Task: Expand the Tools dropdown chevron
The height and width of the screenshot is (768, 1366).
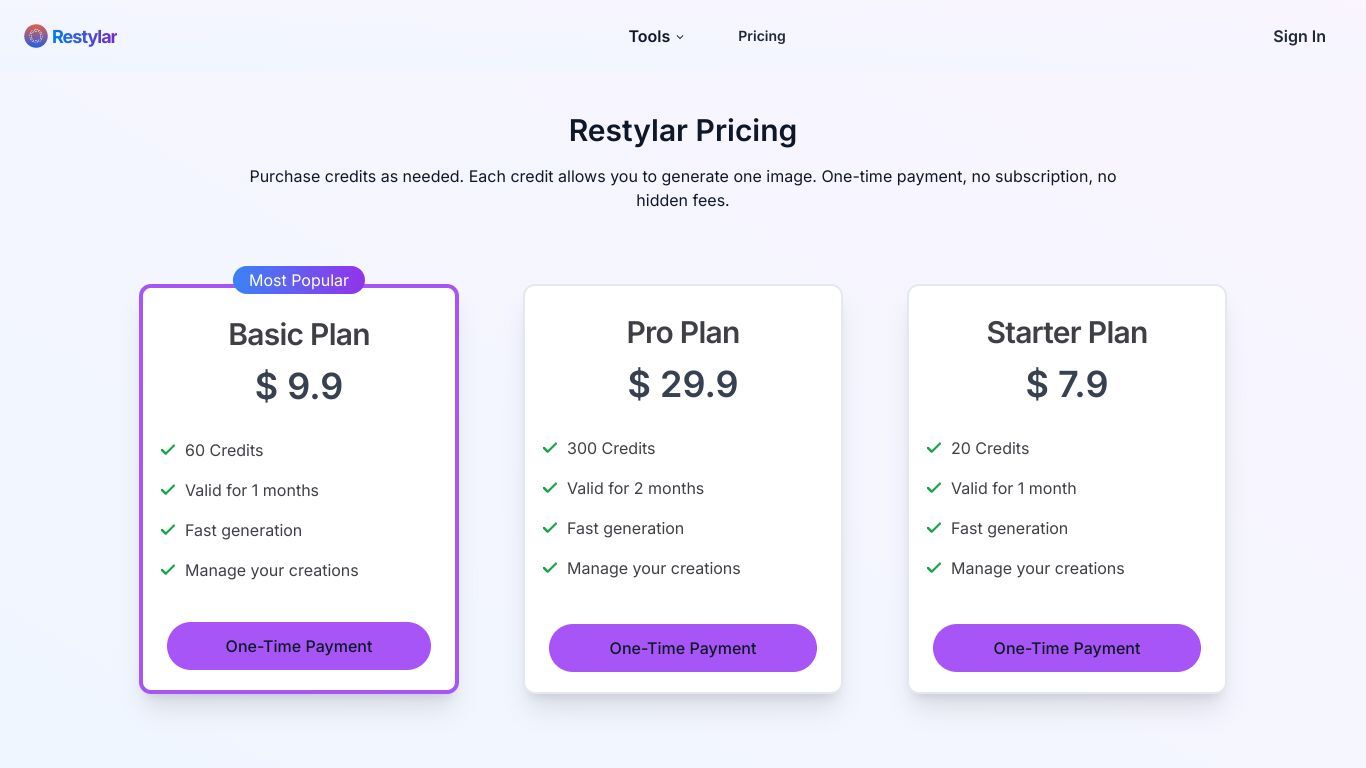Action: 680,37
